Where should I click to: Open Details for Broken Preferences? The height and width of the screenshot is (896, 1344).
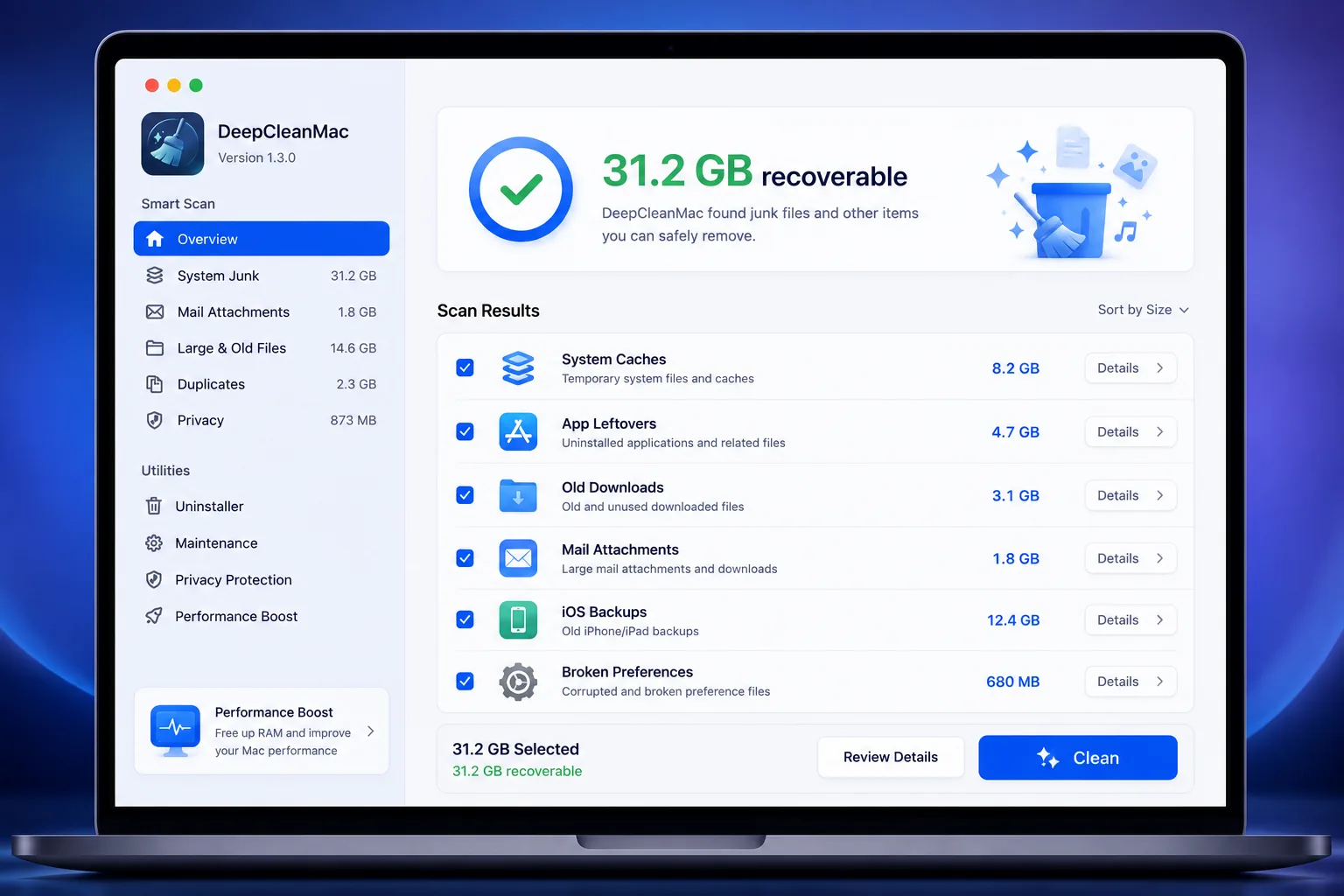pyautogui.click(x=1130, y=682)
